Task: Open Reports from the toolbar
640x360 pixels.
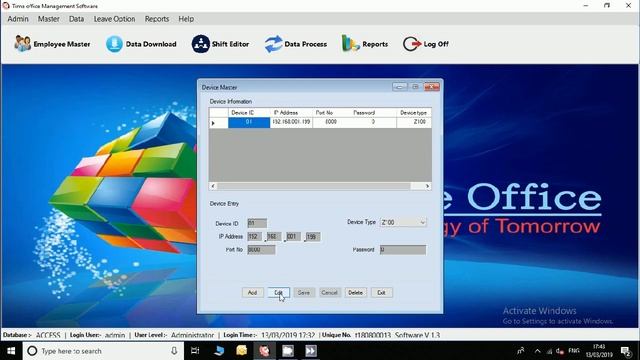Action: [364, 44]
